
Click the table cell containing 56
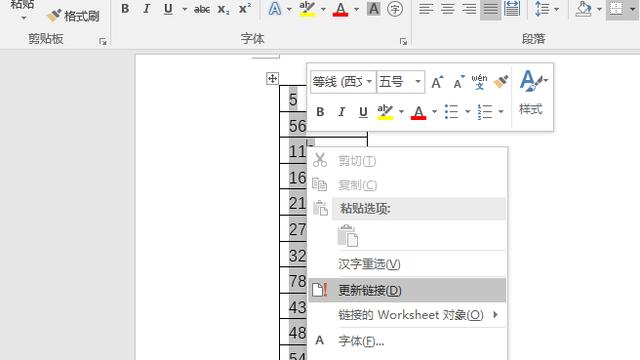pos(293,125)
